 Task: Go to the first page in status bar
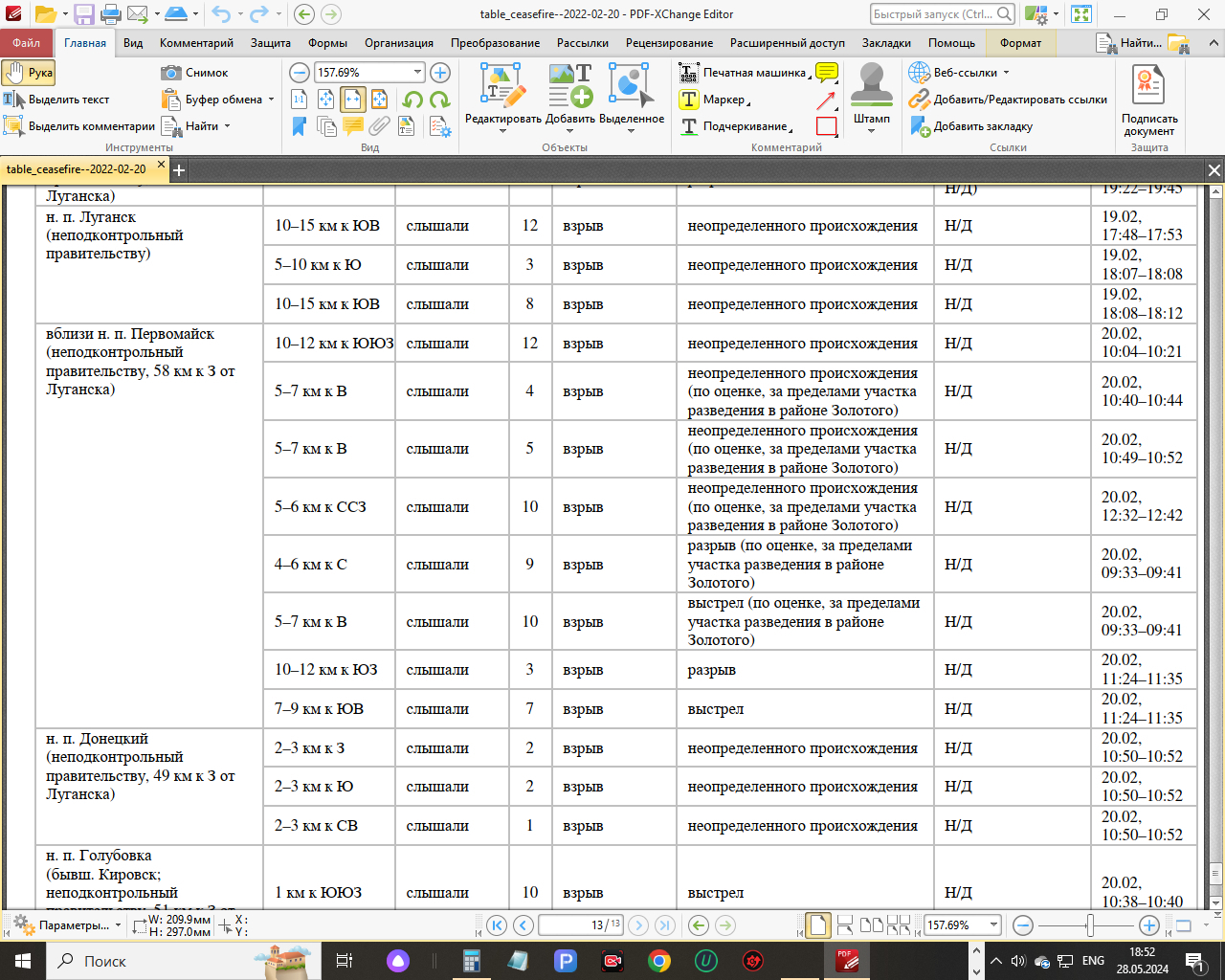[x=496, y=924]
